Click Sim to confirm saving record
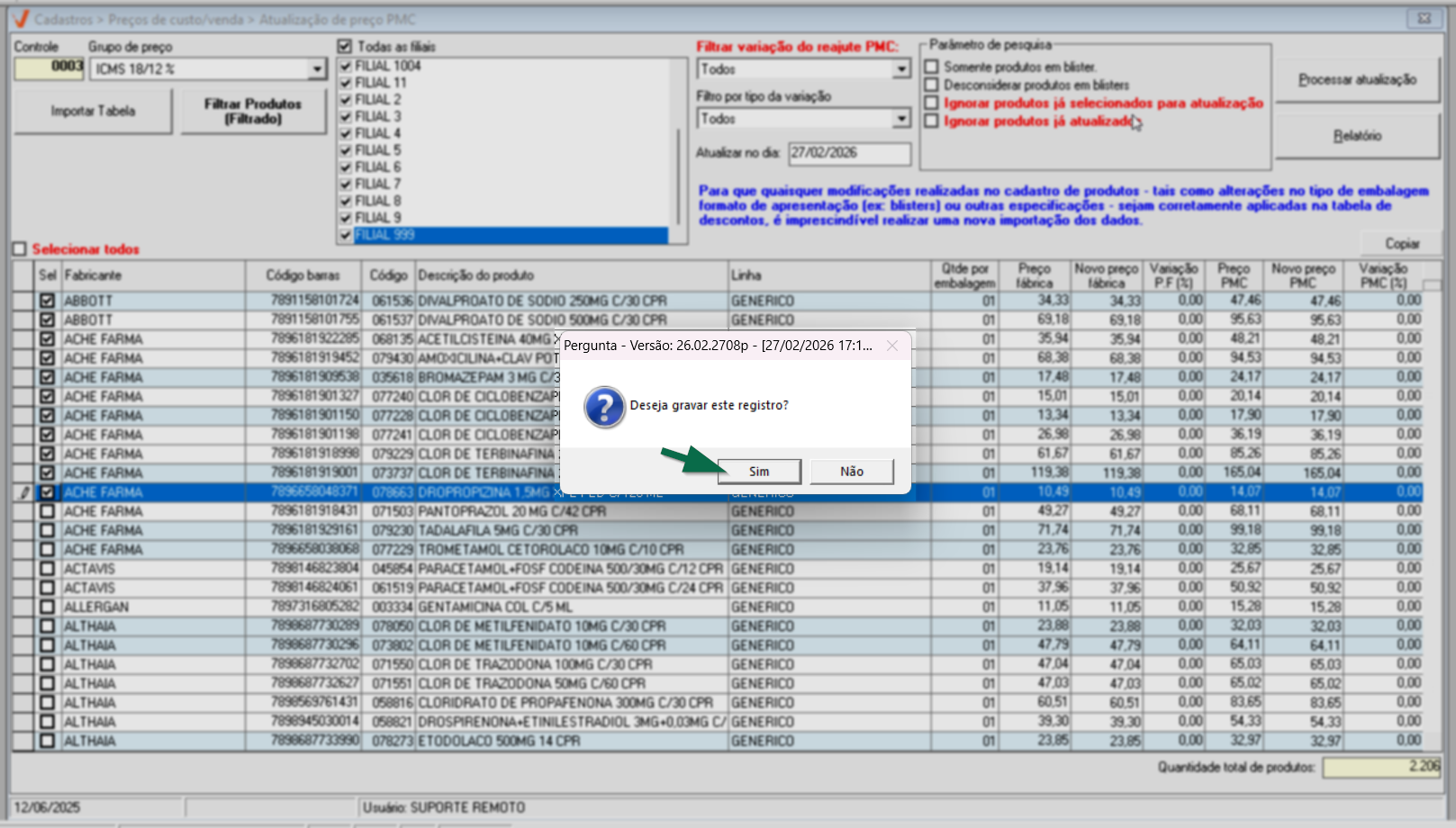Viewport: 1456px width, 828px height. click(x=759, y=472)
